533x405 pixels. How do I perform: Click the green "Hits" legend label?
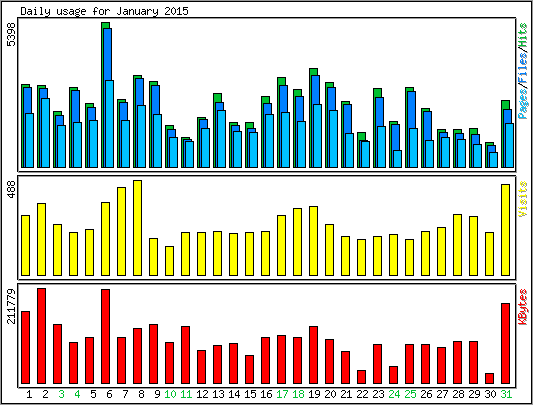523,34
